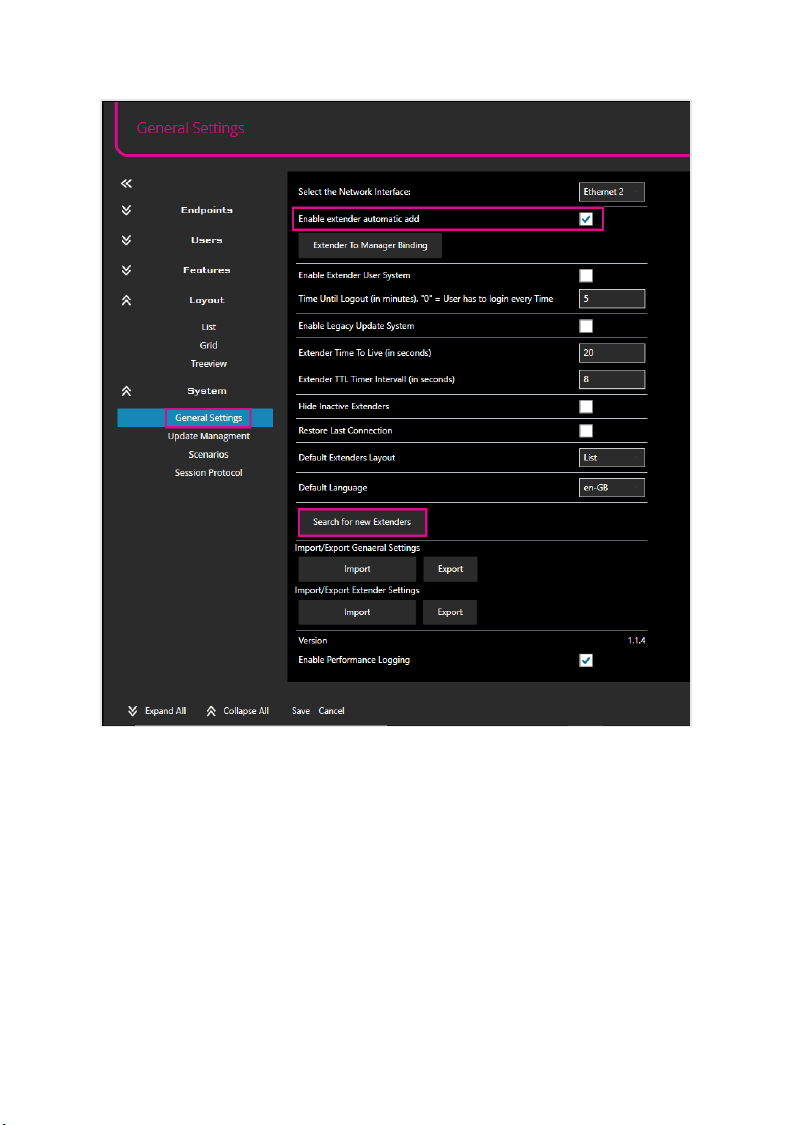The height and width of the screenshot is (1125, 793).
Task: Open Default Extenders Layout dropdown
Action: [611, 458]
